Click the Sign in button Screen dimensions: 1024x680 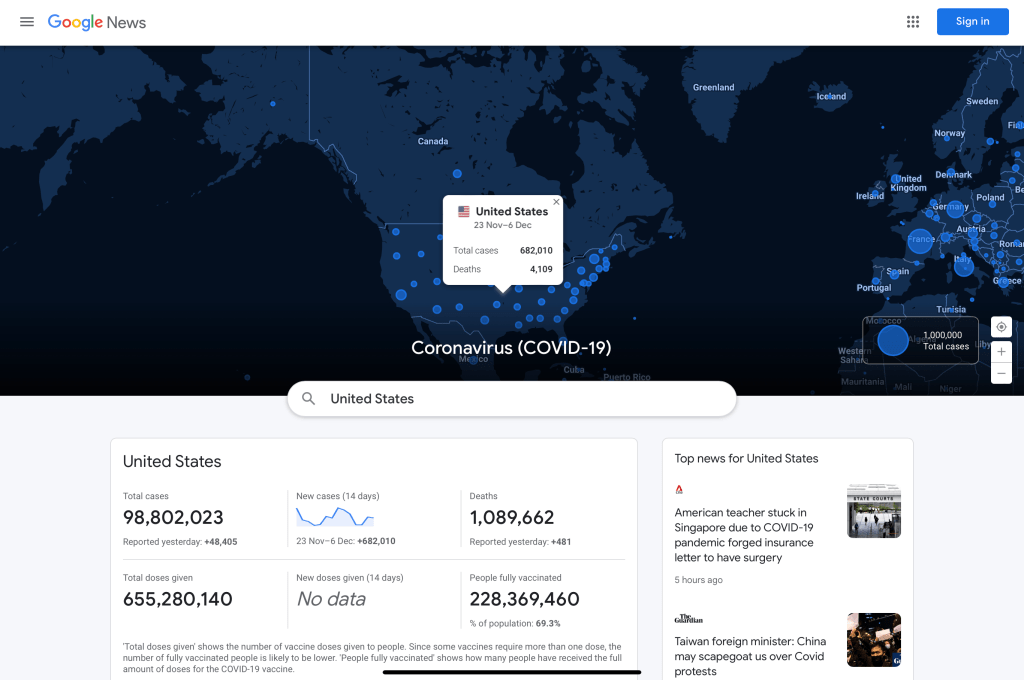pos(972,22)
